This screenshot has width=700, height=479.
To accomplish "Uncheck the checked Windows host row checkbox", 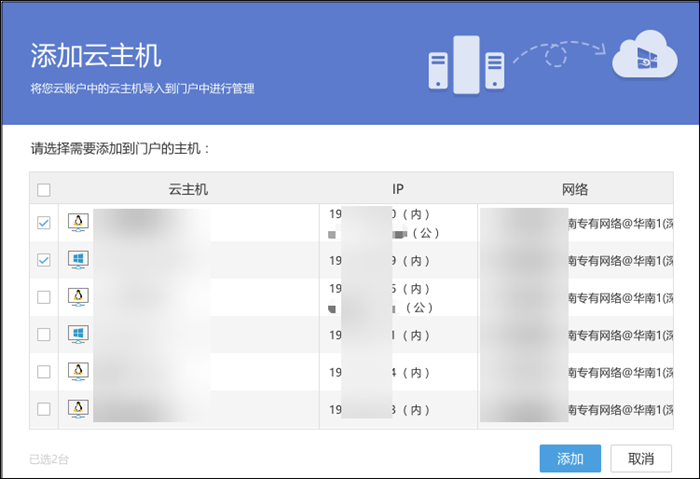I will (x=44, y=260).
